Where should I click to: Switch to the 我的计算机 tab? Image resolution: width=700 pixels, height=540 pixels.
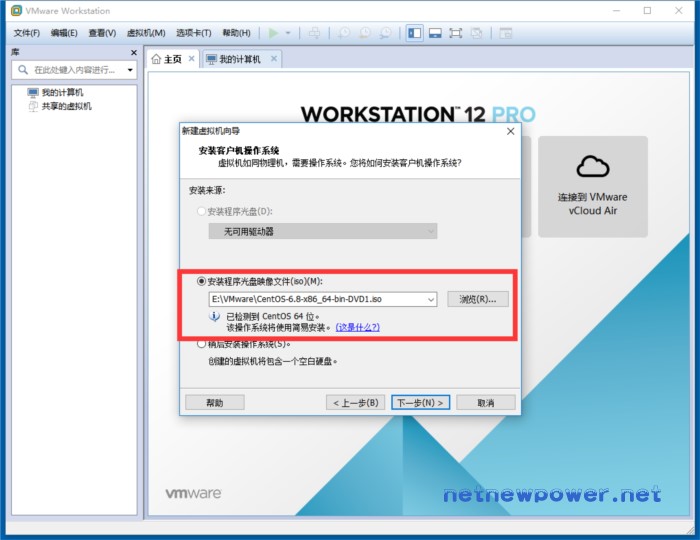click(x=240, y=59)
